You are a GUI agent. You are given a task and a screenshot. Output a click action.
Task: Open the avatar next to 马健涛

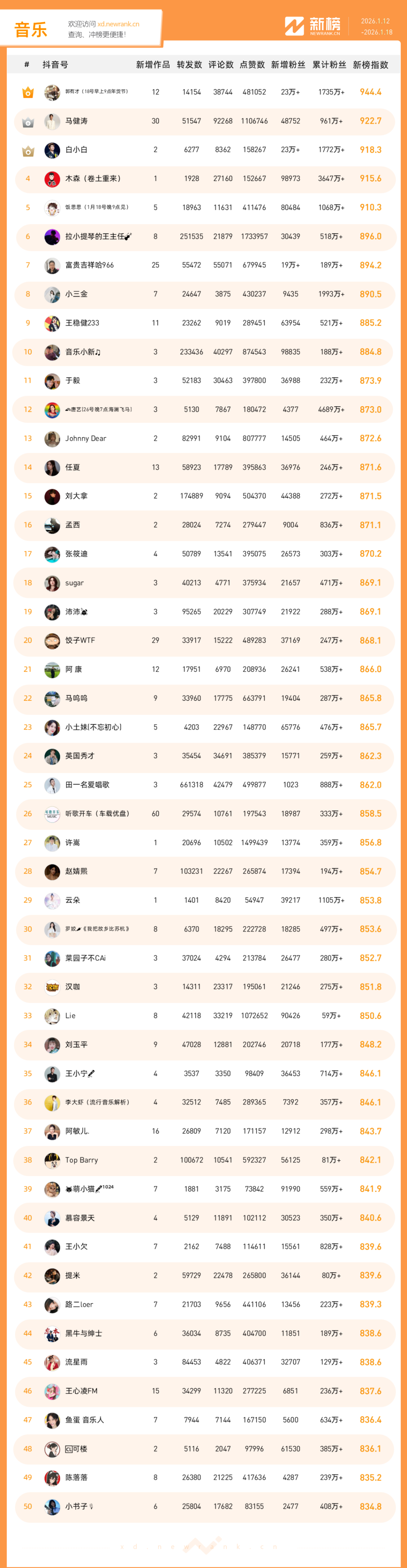click(x=52, y=122)
